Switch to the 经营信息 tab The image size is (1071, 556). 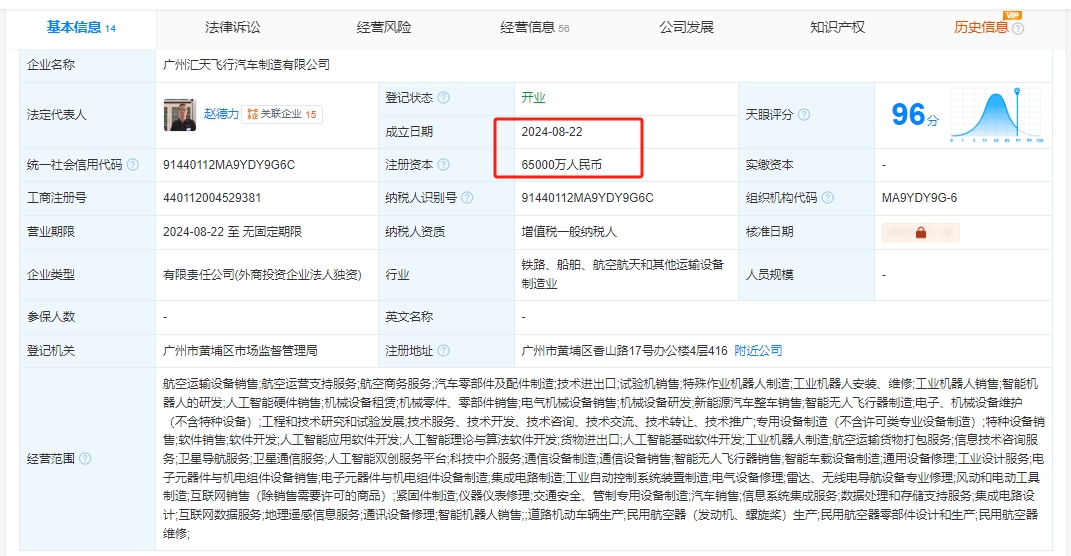534,27
